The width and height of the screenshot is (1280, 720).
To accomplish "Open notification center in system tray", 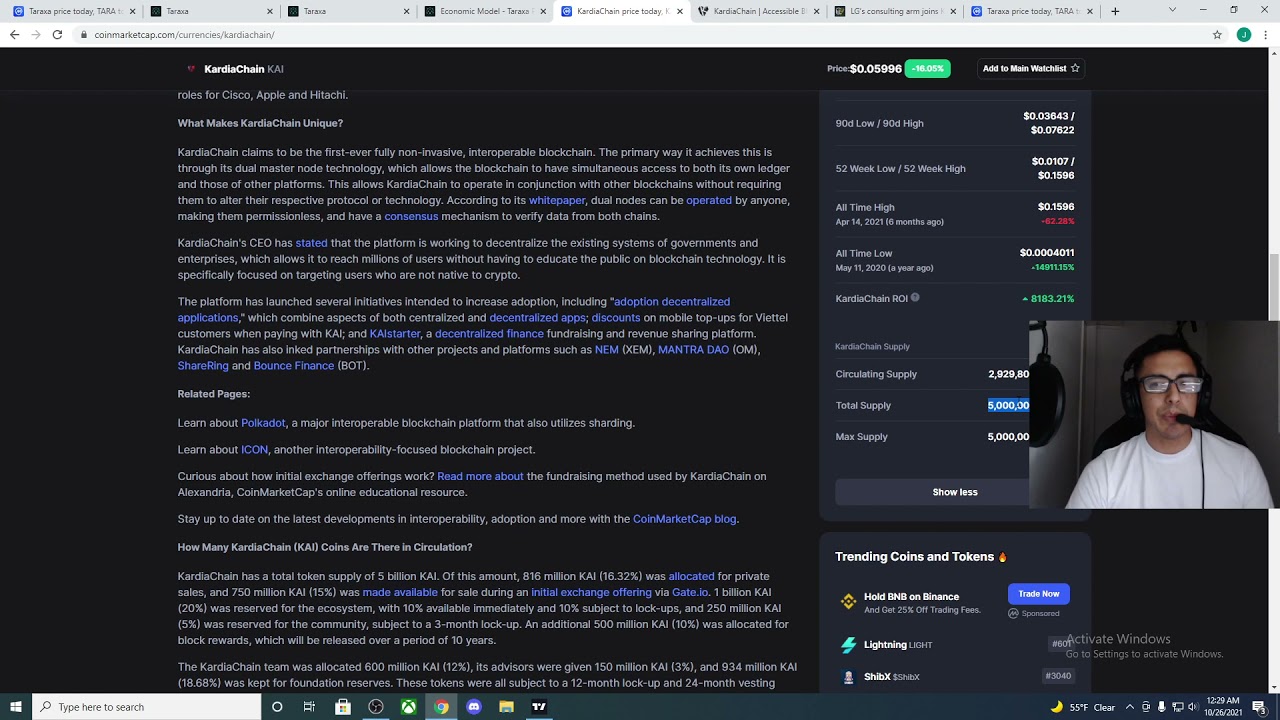I will pos(1259,707).
